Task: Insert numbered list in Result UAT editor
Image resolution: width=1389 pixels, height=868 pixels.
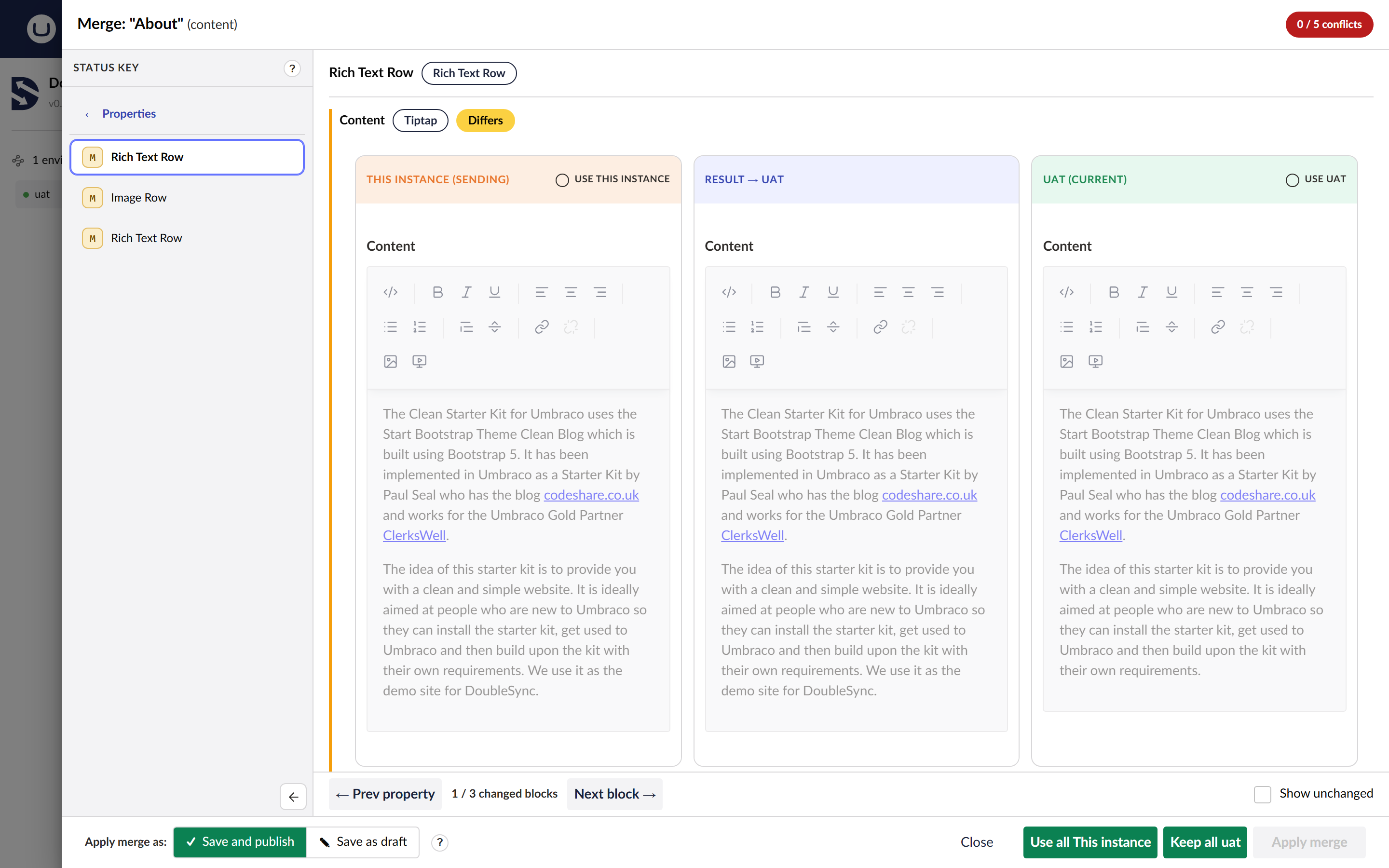Action: (757, 326)
